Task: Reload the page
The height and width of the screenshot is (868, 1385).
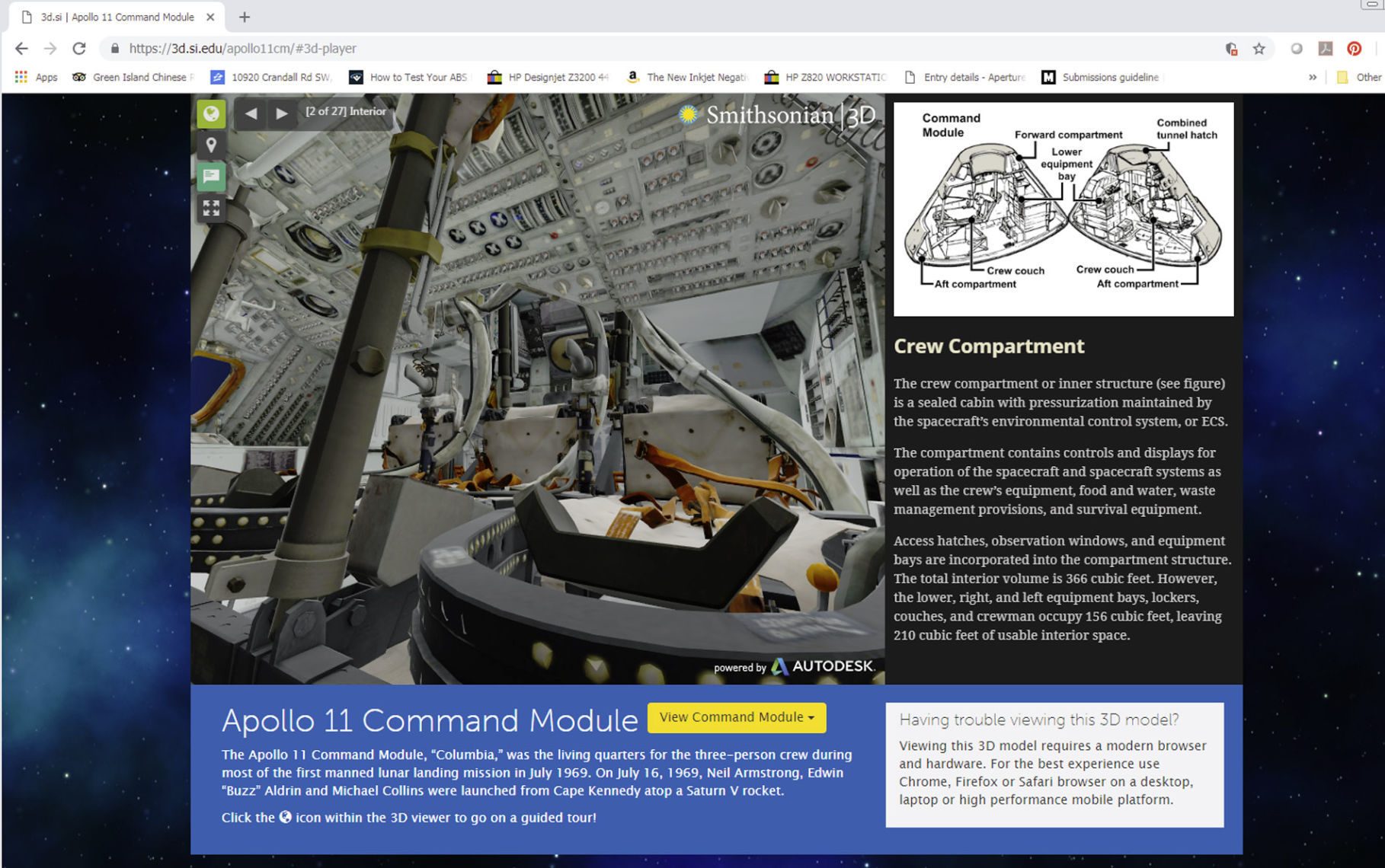Action: point(79,49)
